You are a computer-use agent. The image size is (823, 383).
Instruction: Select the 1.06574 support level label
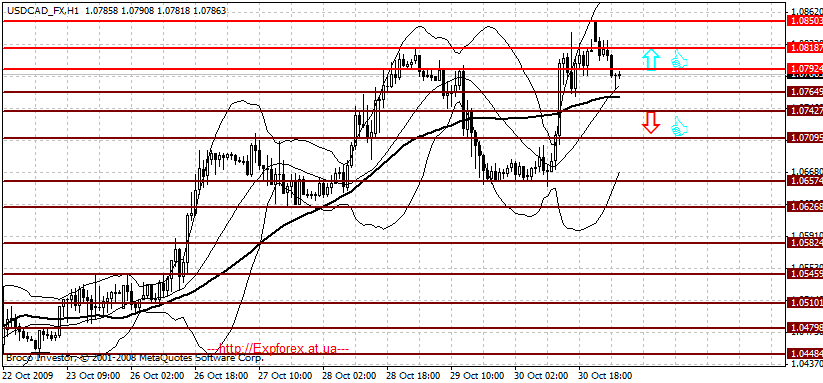pyautogui.click(x=806, y=181)
